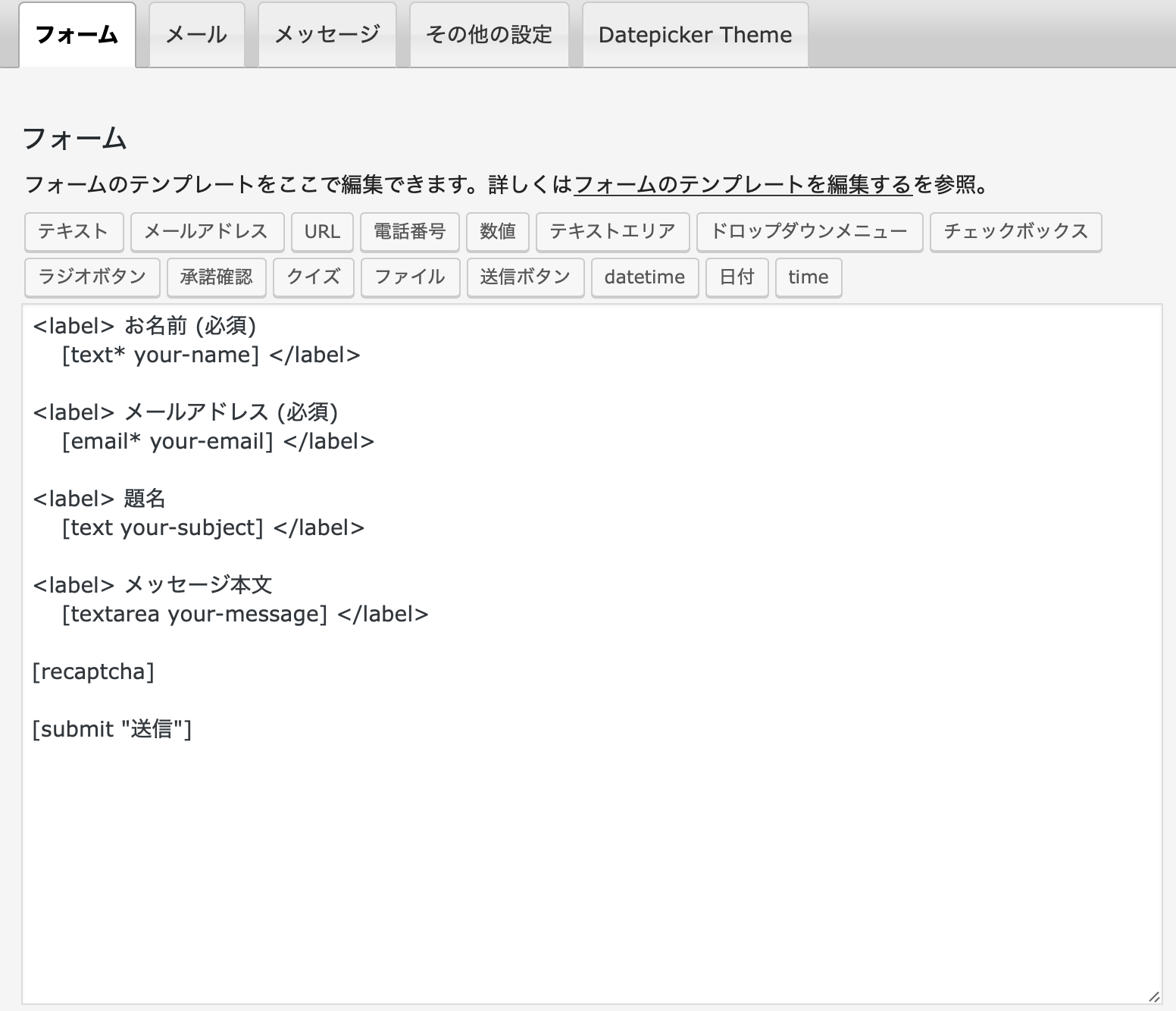Add a ラジオボタン tag
Screen dimensions: 1176x1011
(92, 277)
